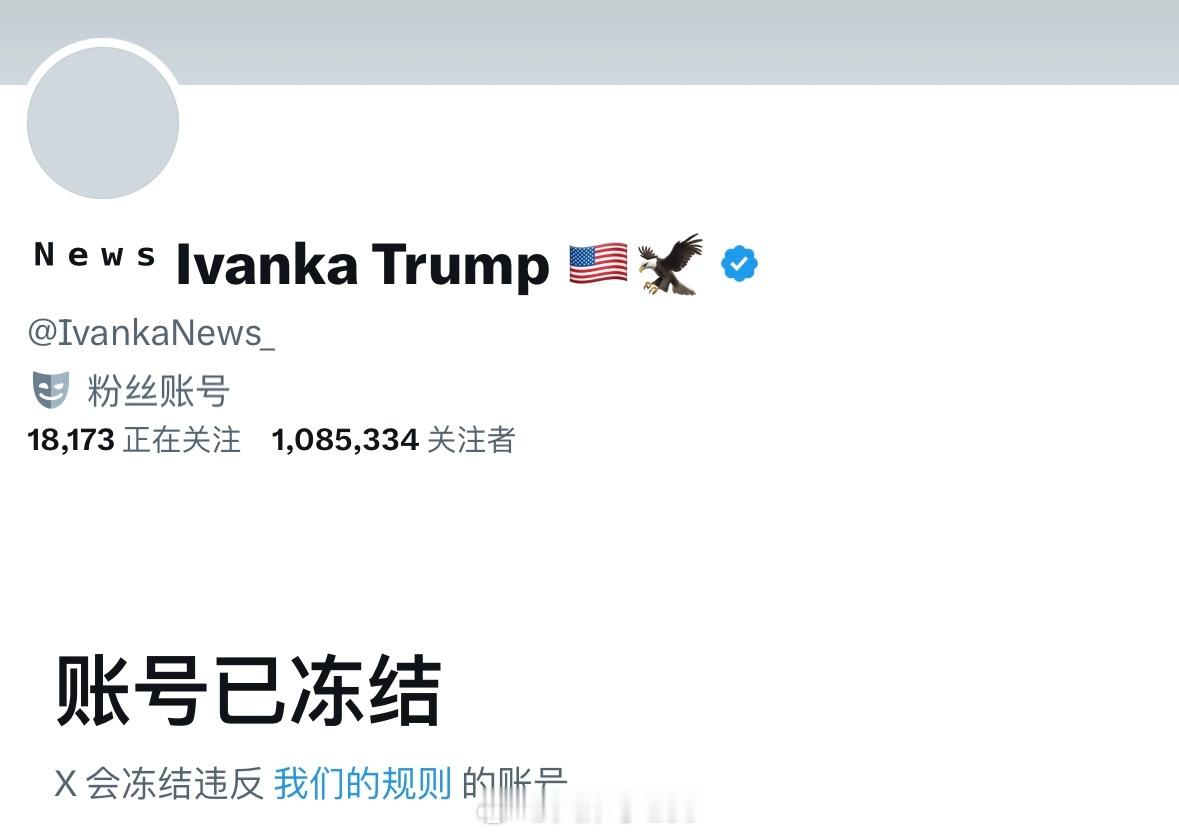
Task: Click the 的账号 text after the link
Action: coord(514,783)
